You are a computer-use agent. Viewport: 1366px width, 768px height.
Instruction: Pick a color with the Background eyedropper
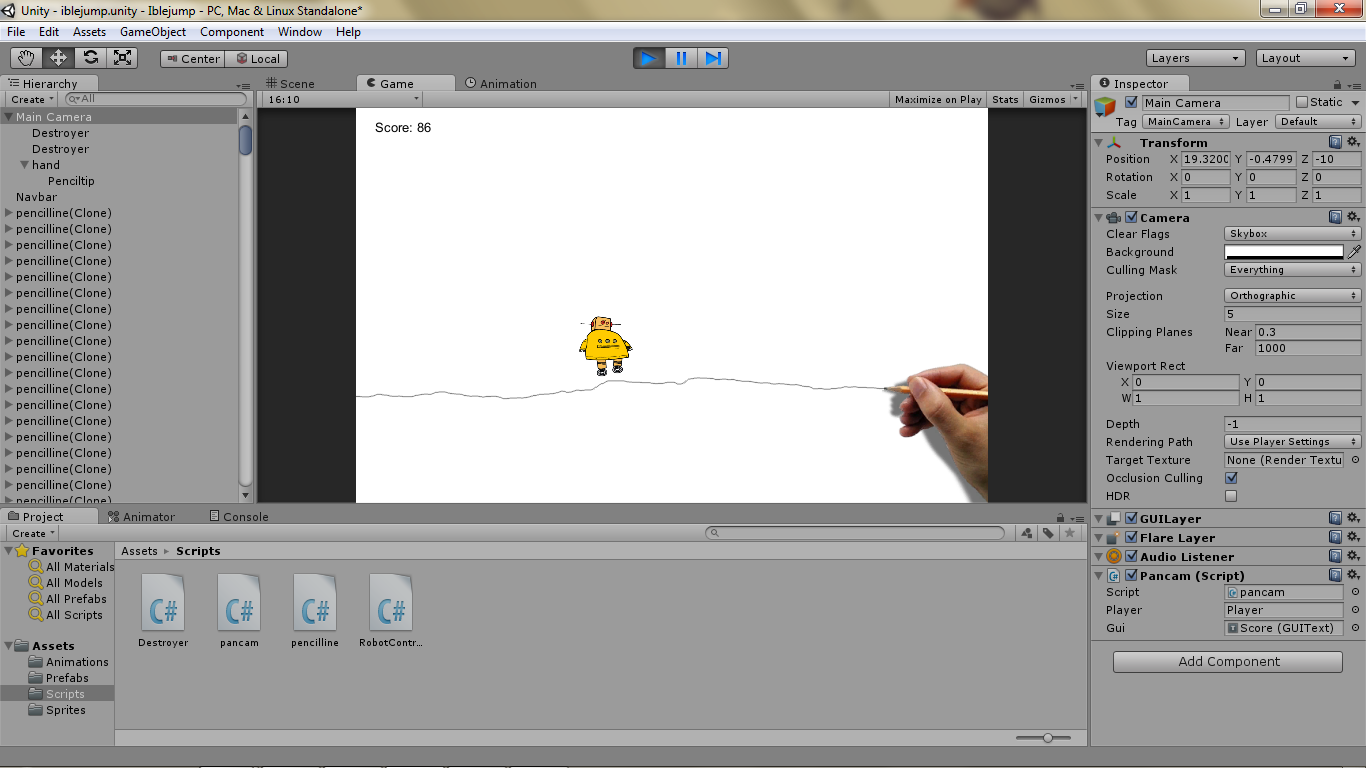[1354, 252]
